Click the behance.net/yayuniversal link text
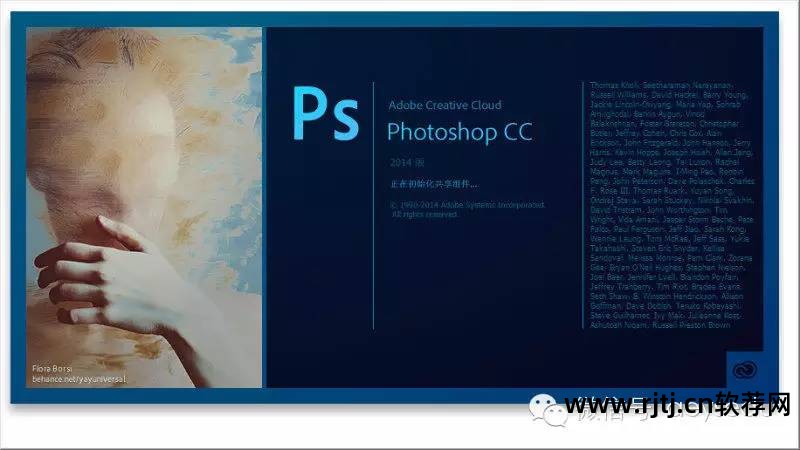Viewport: 800px width, 450px height. [x=79, y=379]
